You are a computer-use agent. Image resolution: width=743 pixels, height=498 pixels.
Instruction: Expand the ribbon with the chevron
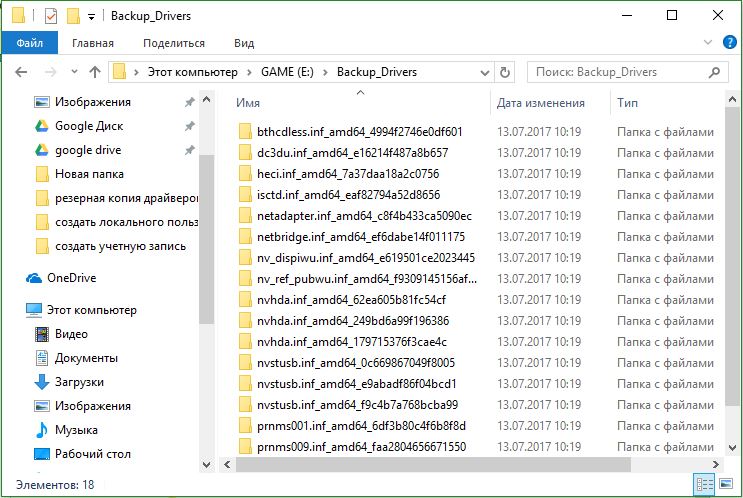click(708, 42)
